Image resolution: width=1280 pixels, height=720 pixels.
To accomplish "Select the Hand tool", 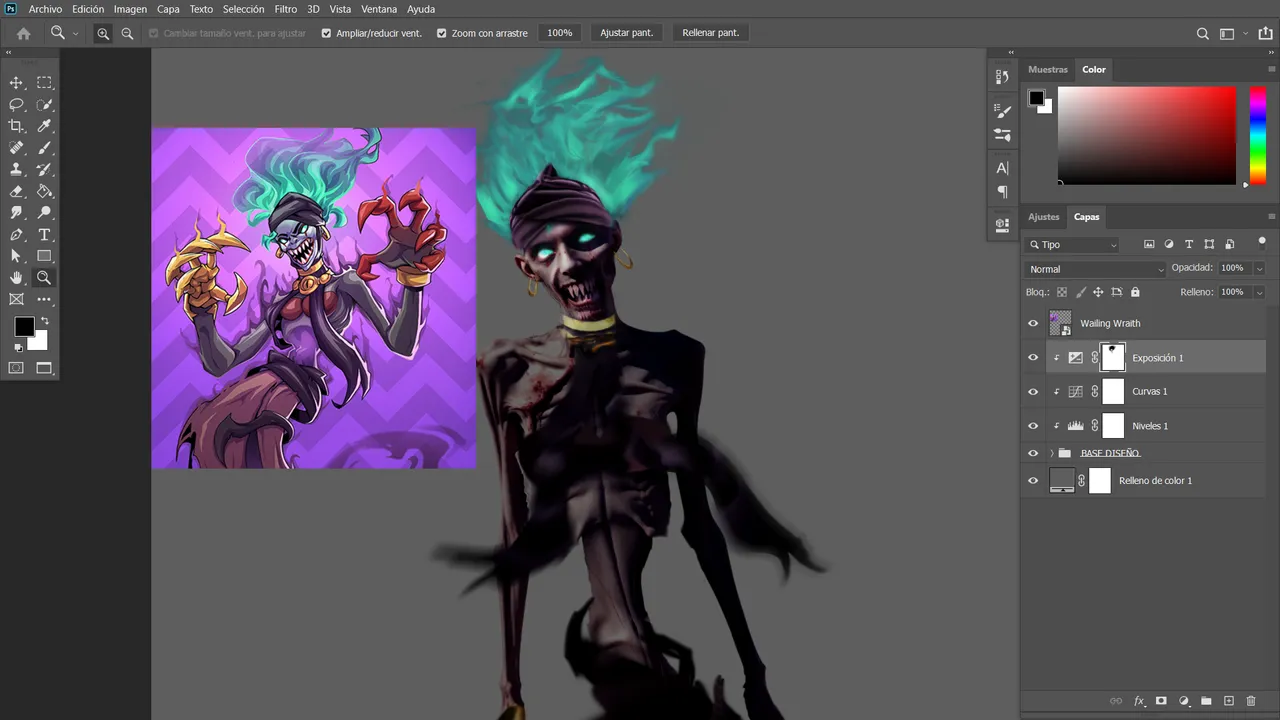I will [x=16, y=278].
